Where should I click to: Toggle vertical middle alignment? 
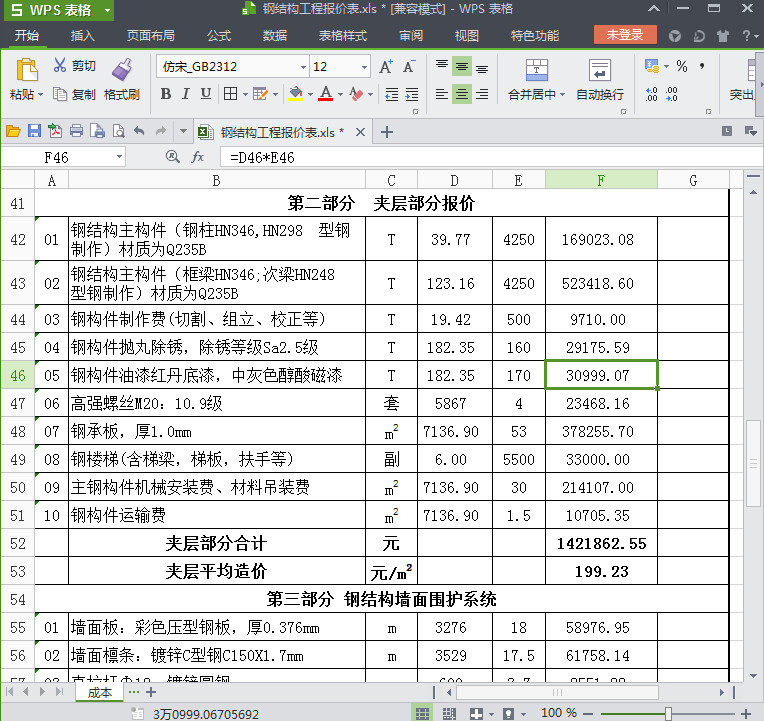[462, 66]
